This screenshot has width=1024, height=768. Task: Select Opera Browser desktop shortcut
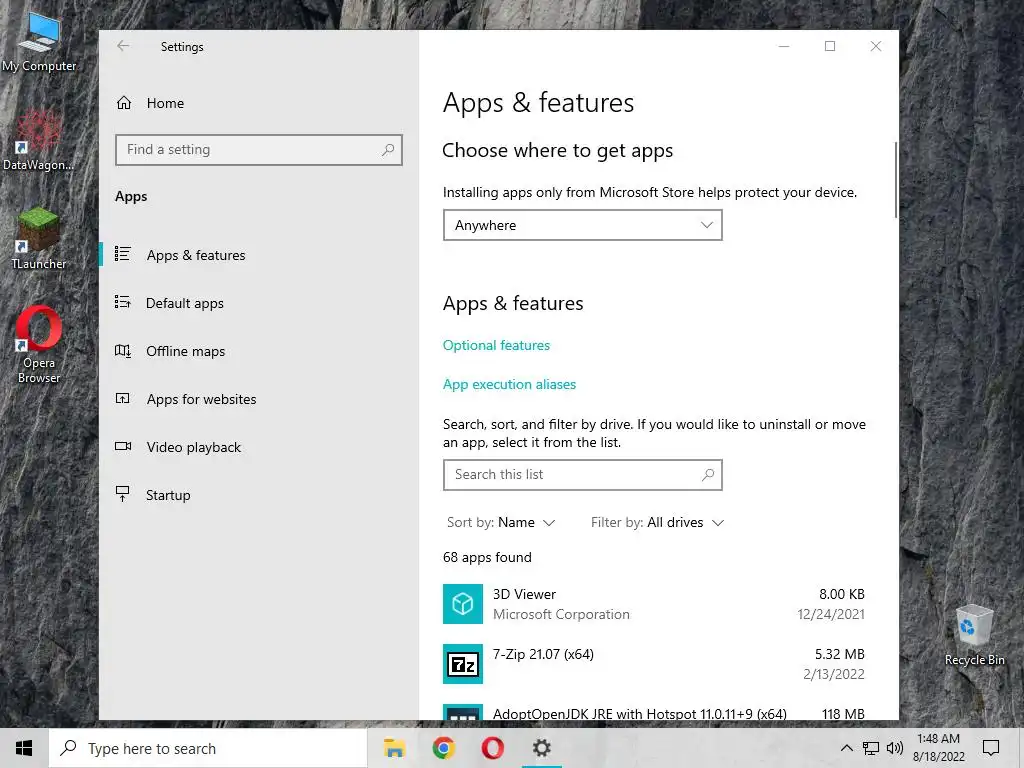[x=39, y=345]
